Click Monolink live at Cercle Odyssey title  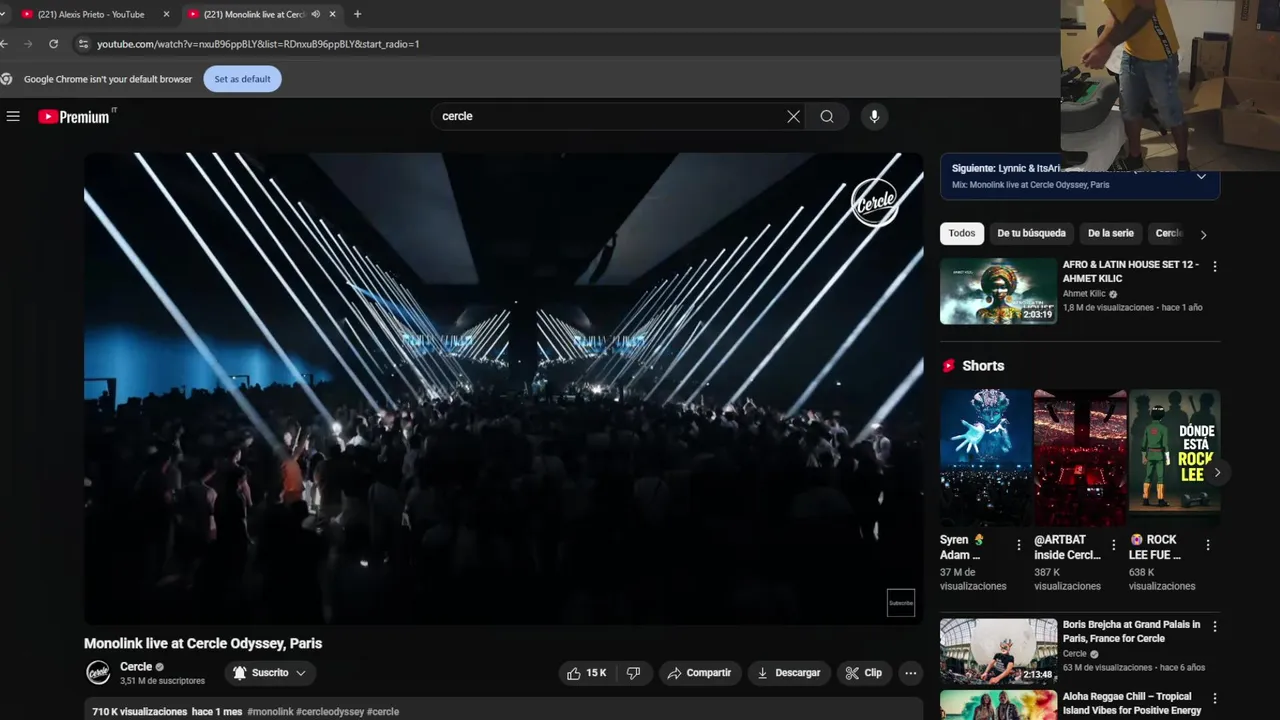coord(203,643)
